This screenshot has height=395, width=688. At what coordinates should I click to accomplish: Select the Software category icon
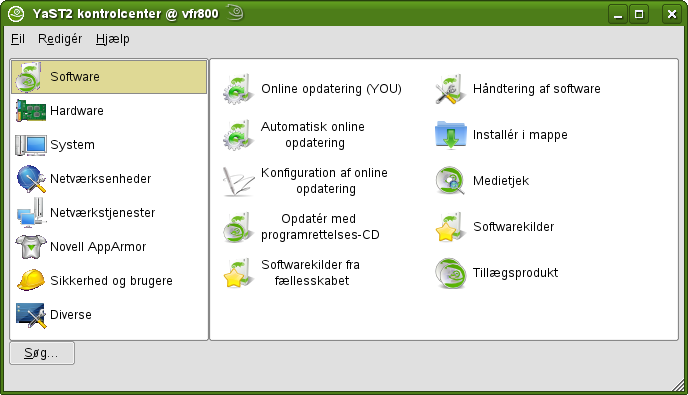point(29,77)
